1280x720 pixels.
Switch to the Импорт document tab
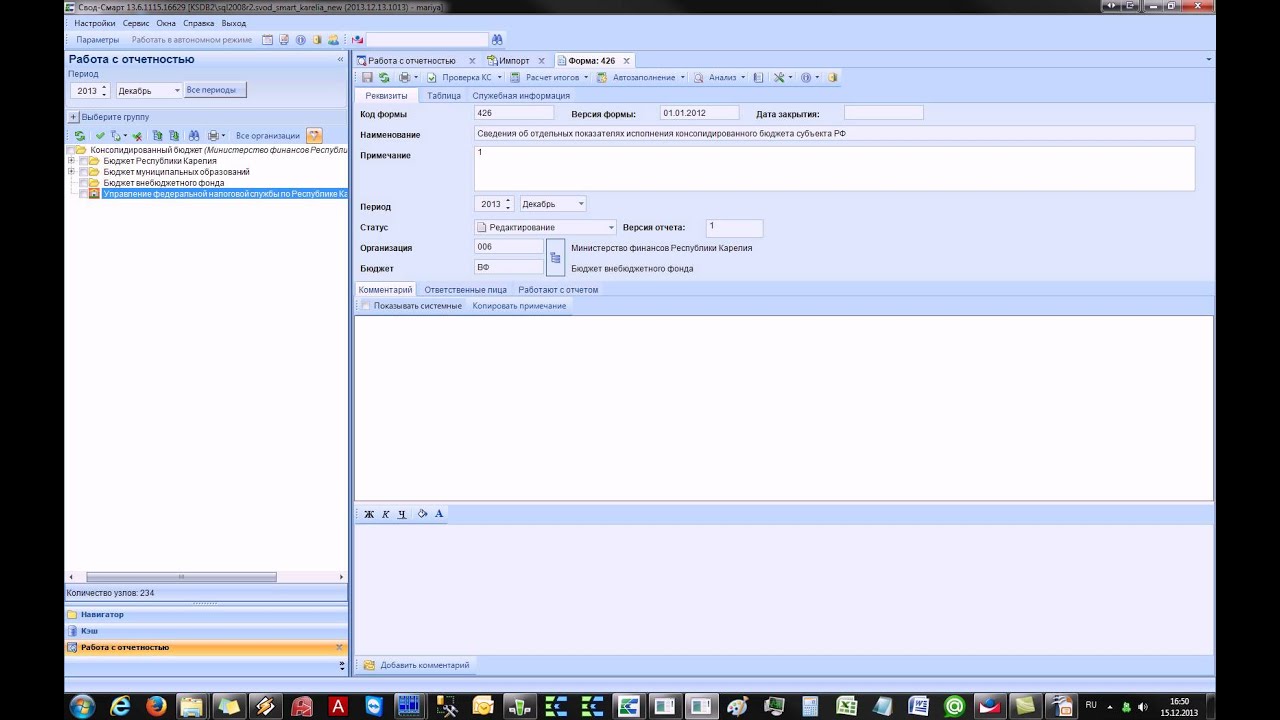(x=514, y=61)
